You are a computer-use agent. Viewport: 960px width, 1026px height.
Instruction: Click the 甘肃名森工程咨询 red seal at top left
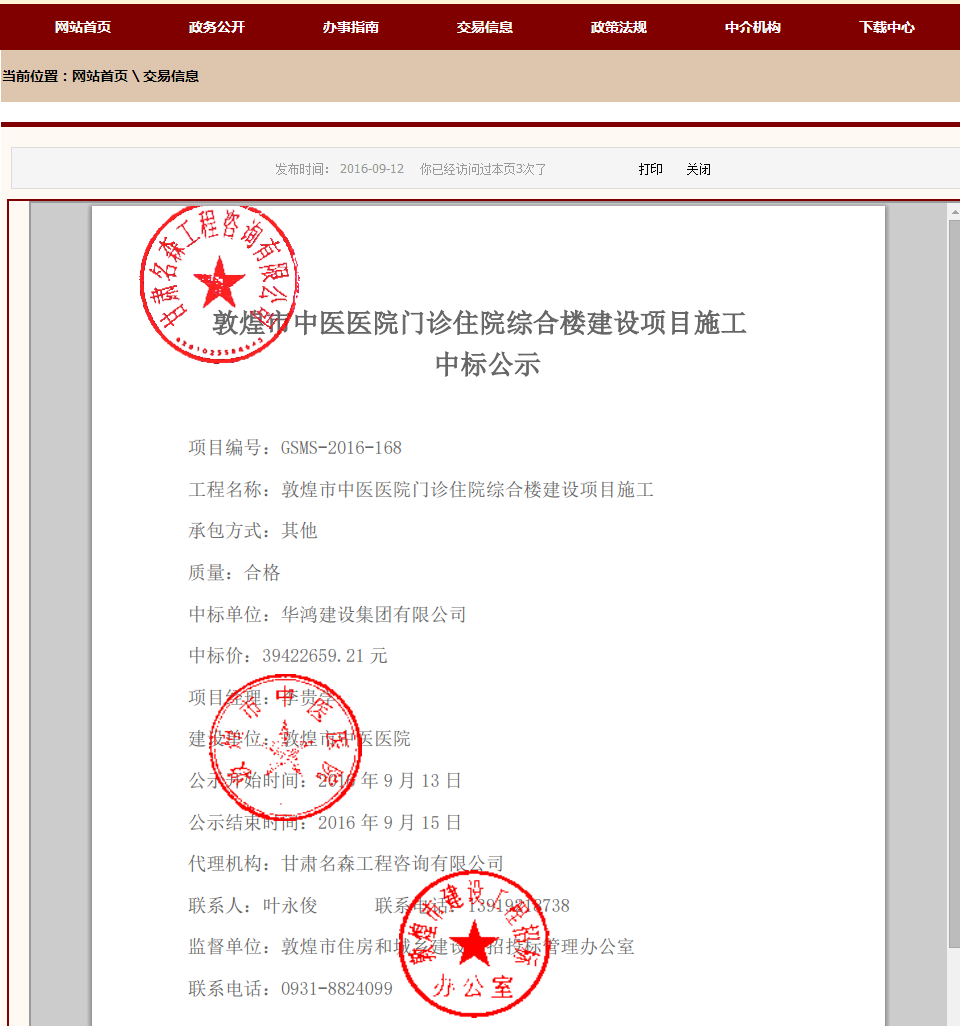[218, 282]
